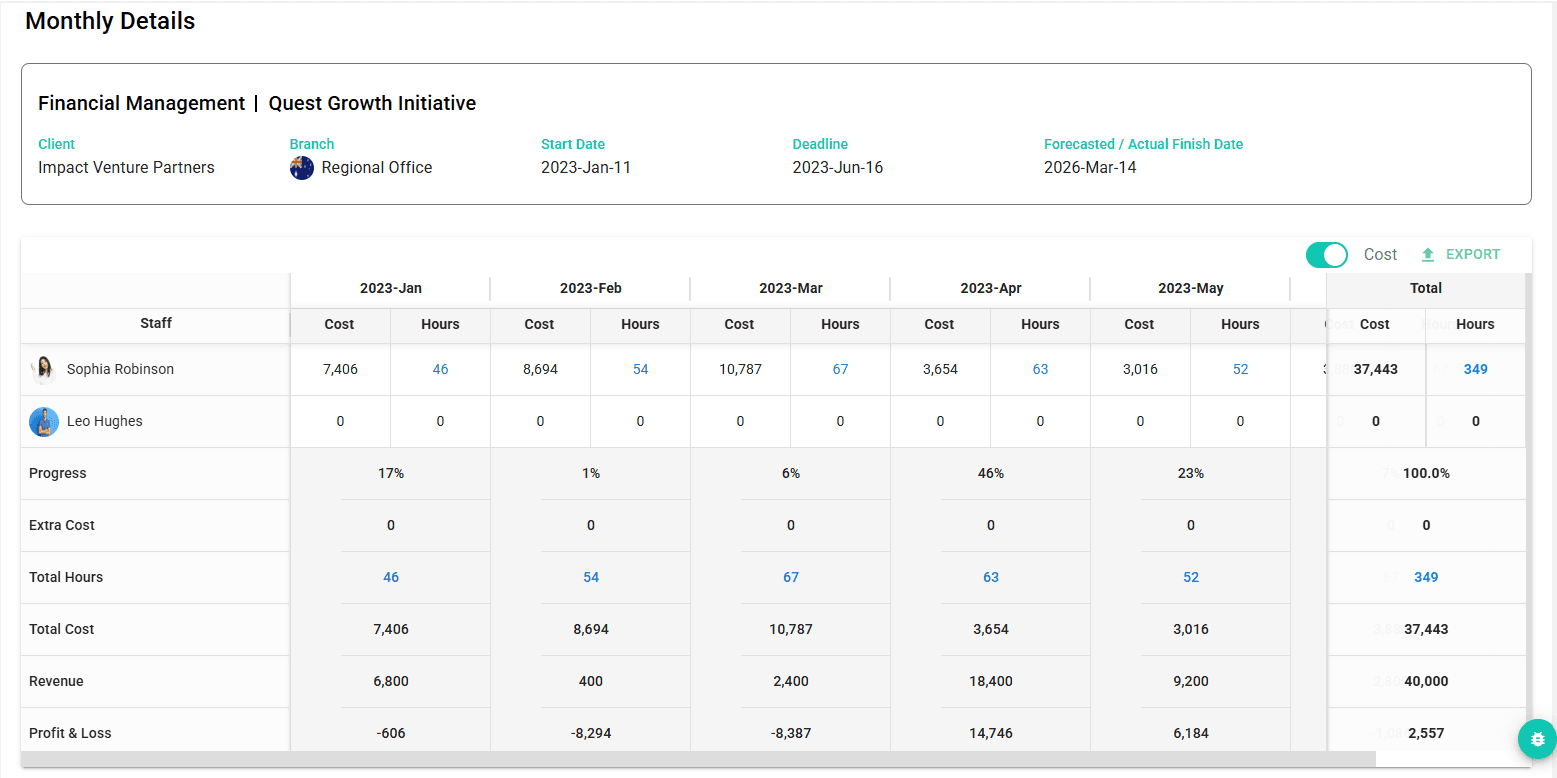
Task: Click the Impact Venture Partners client name
Action: (x=126, y=167)
